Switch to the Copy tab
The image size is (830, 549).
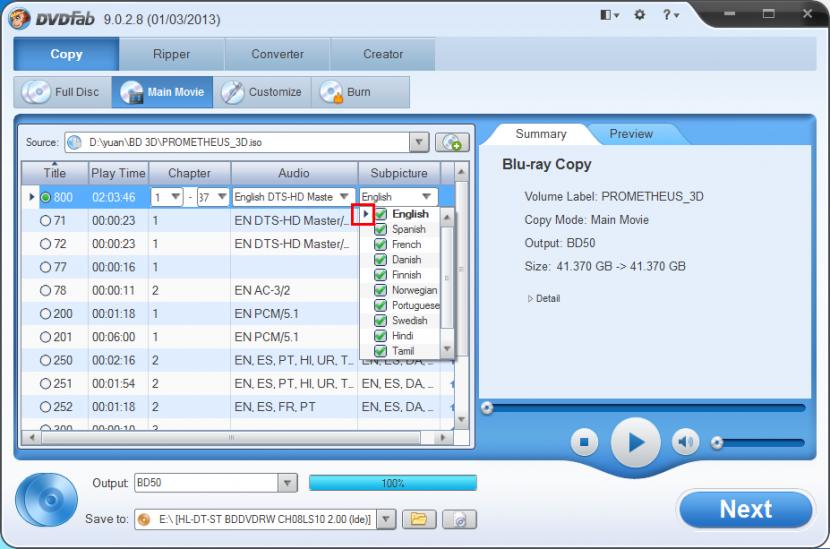66,54
